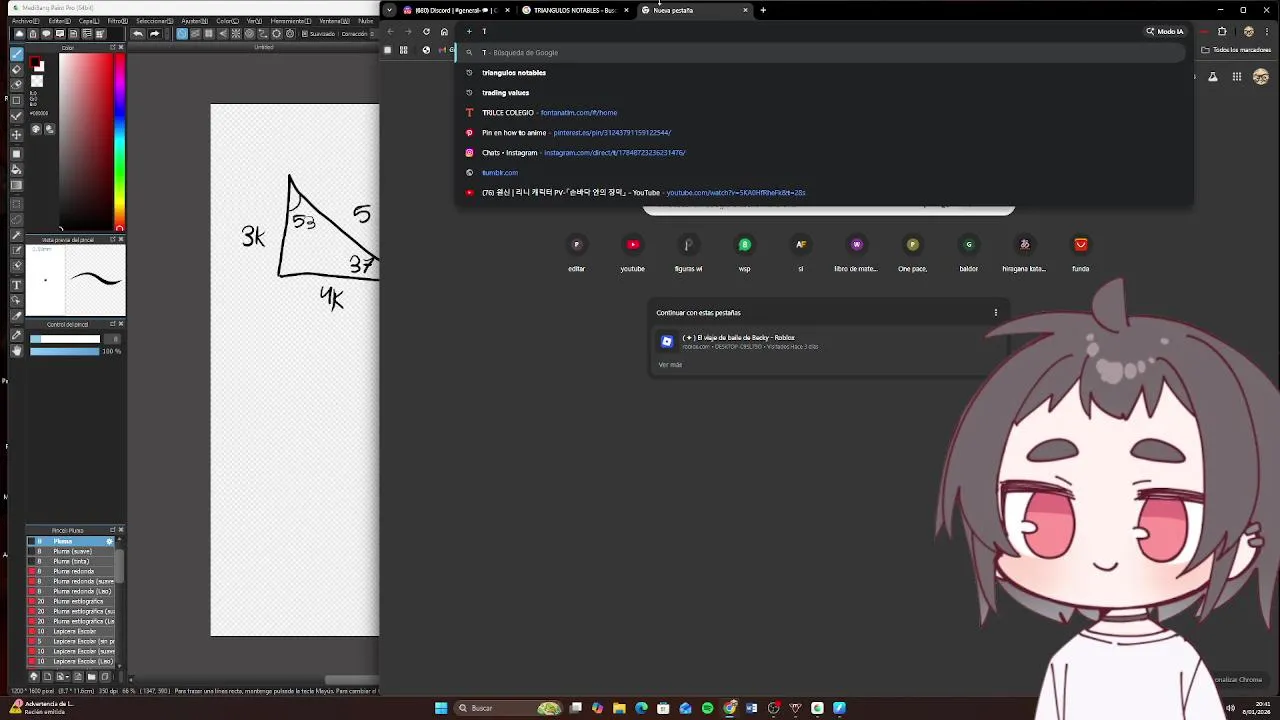
Task: Open Todos los marcadores folder
Action: pos(1237,50)
